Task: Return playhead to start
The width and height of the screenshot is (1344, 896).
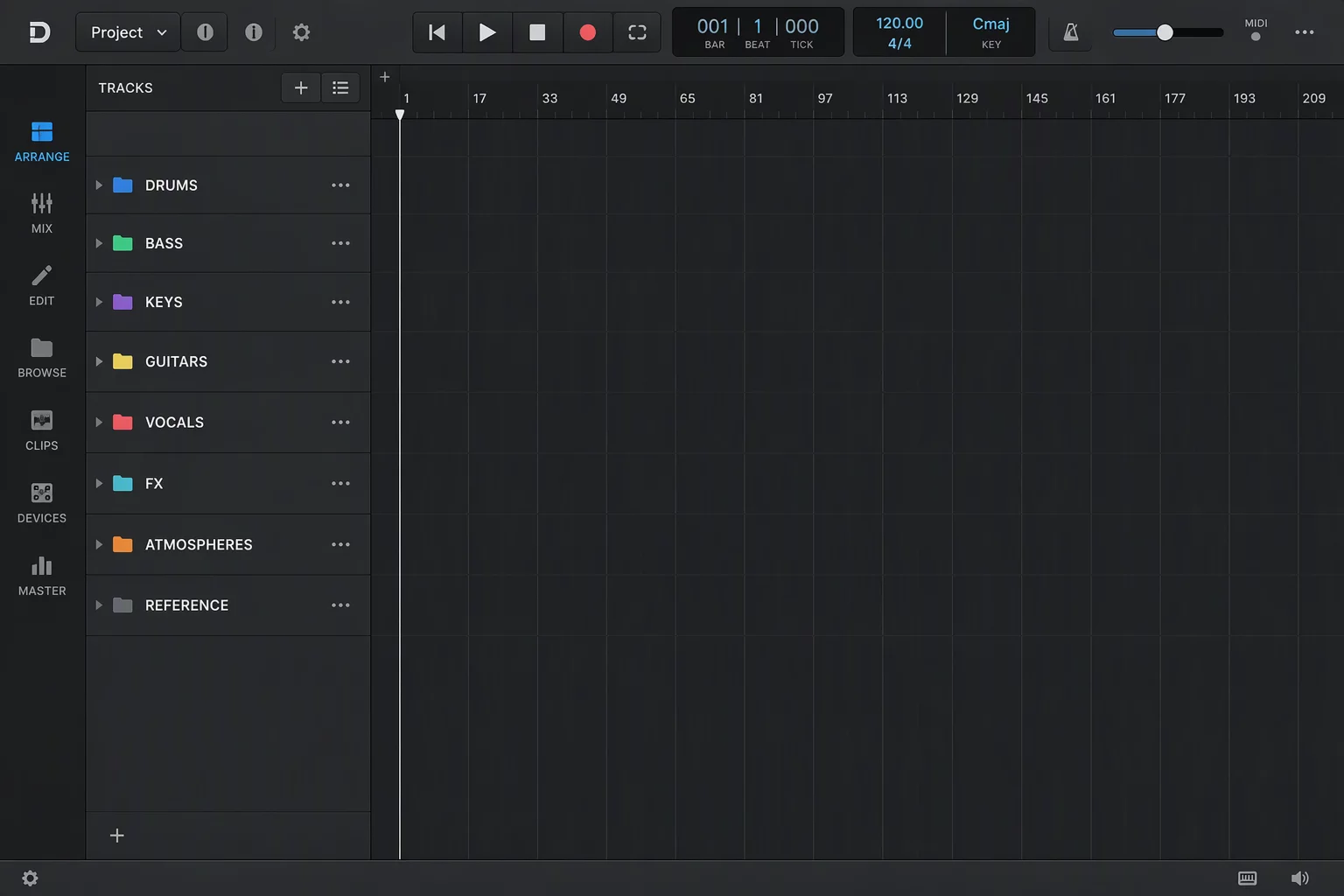Action: pos(437,32)
